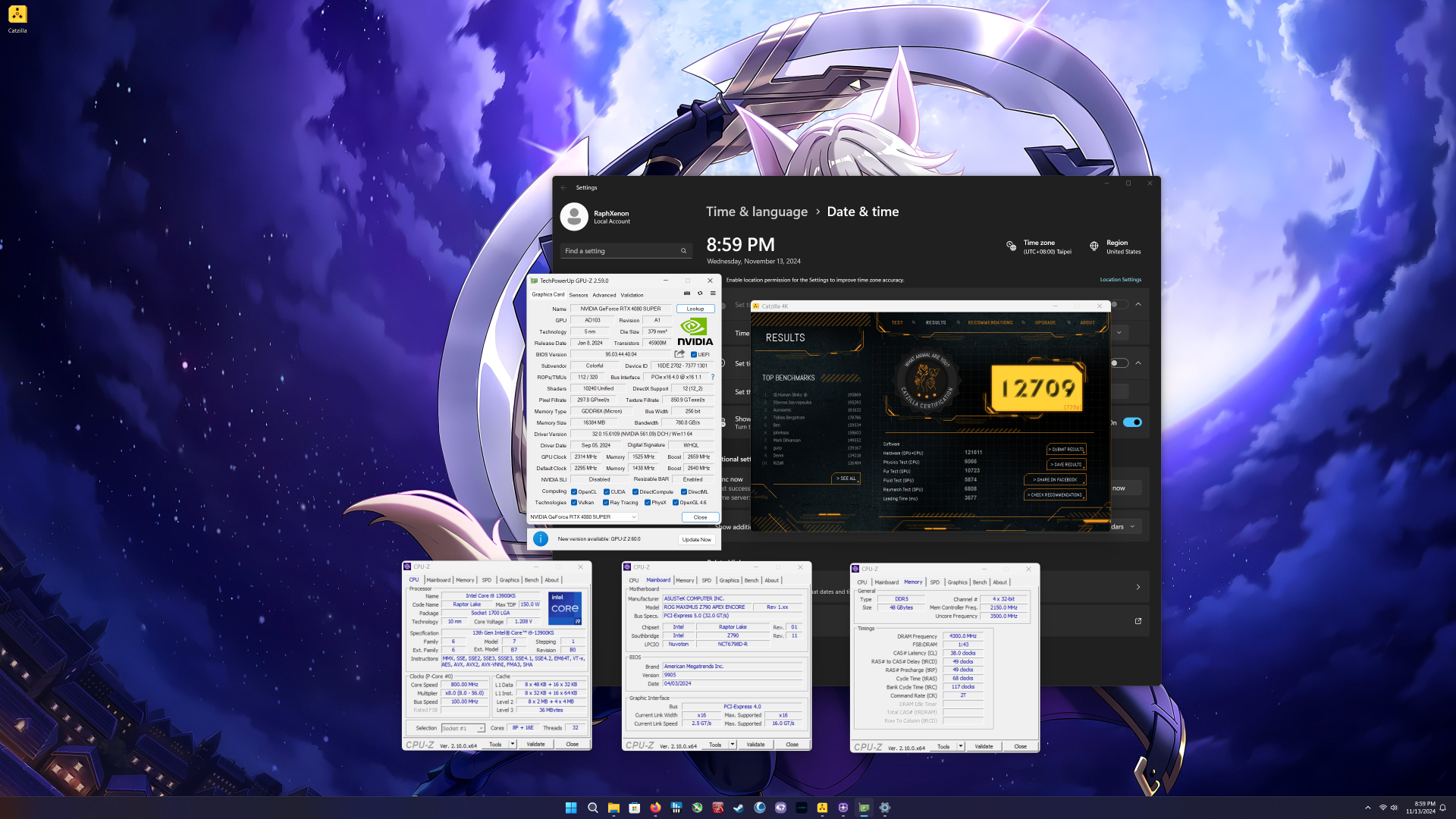Screen dimensions: 1456x819
Task: Open Tools dropdown arrow in CPU-Z Memory window
Action: [961, 746]
